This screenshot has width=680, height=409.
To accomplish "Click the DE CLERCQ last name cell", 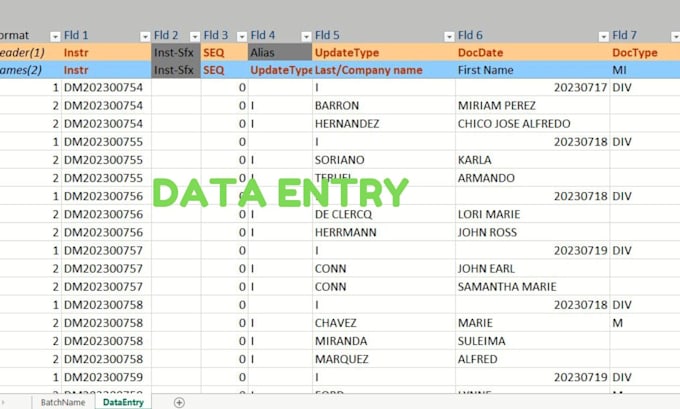I will point(383,214).
